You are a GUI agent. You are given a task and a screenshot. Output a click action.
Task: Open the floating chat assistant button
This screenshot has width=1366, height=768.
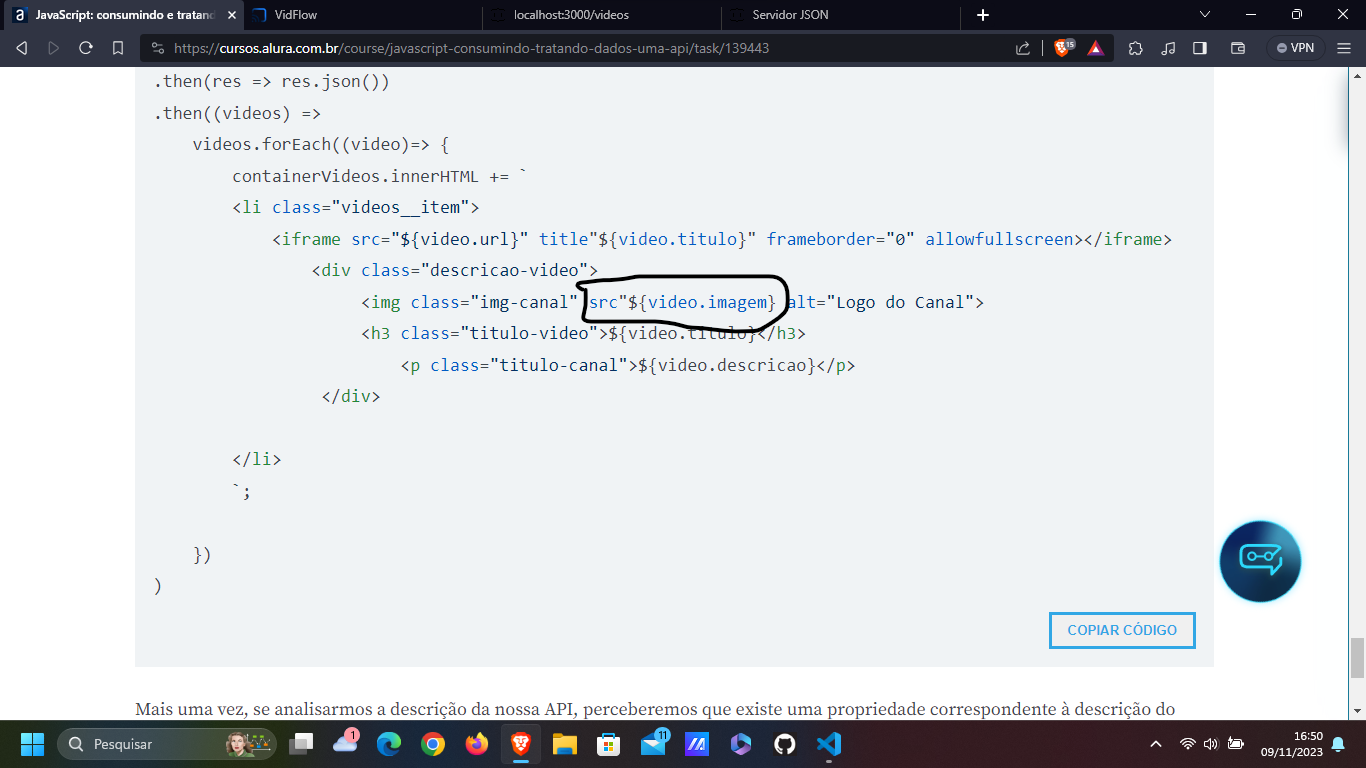pos(1260,561)
